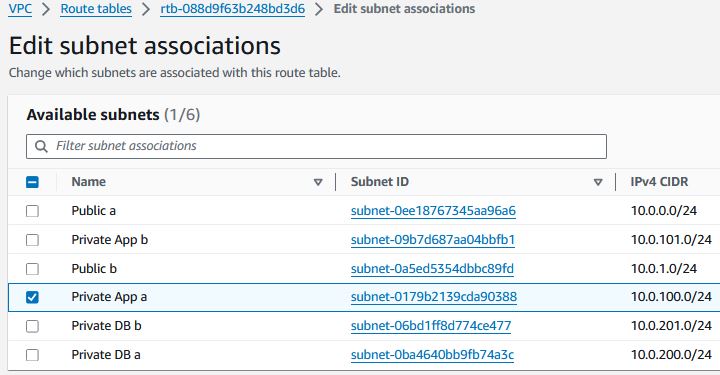Toggle the select-all subnets header checkbox
Viewport: 720px width, 375px height.
click(x=32, y=182)
